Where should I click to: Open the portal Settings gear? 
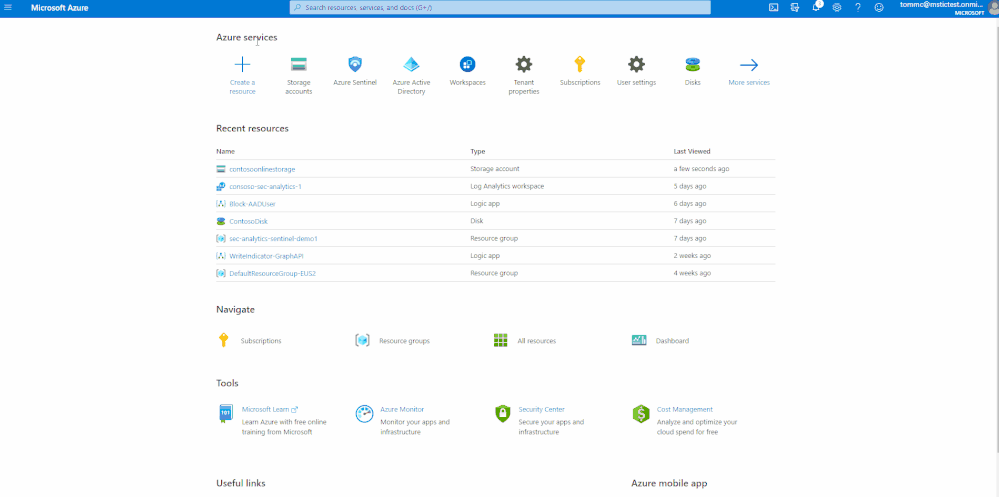tap(837, 8)
